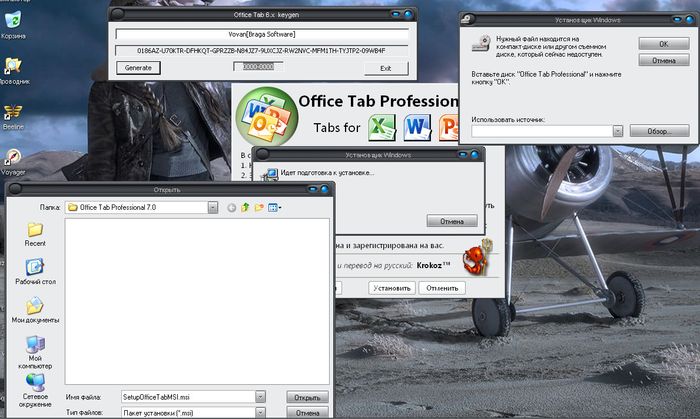The width and height of the screenshot is (700, 419).
Task: Click Generate in the keygen window
Action: [x=138, y=68]
